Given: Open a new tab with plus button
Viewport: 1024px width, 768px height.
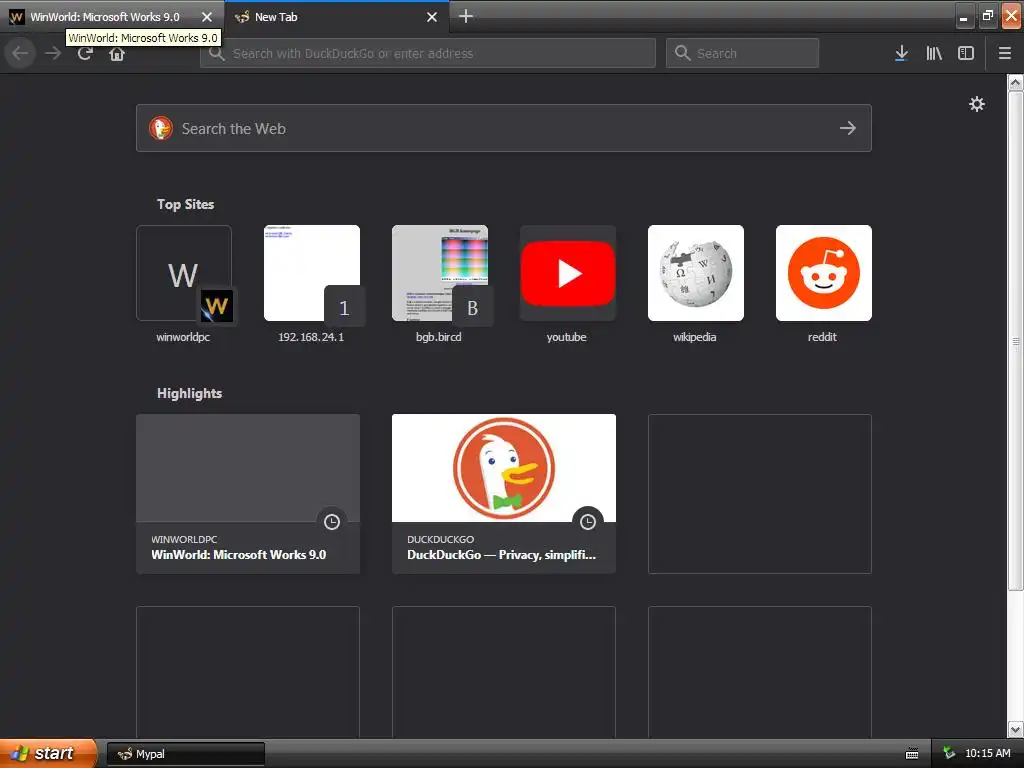Looking at the screenshot, I should [x=466, y=16].
